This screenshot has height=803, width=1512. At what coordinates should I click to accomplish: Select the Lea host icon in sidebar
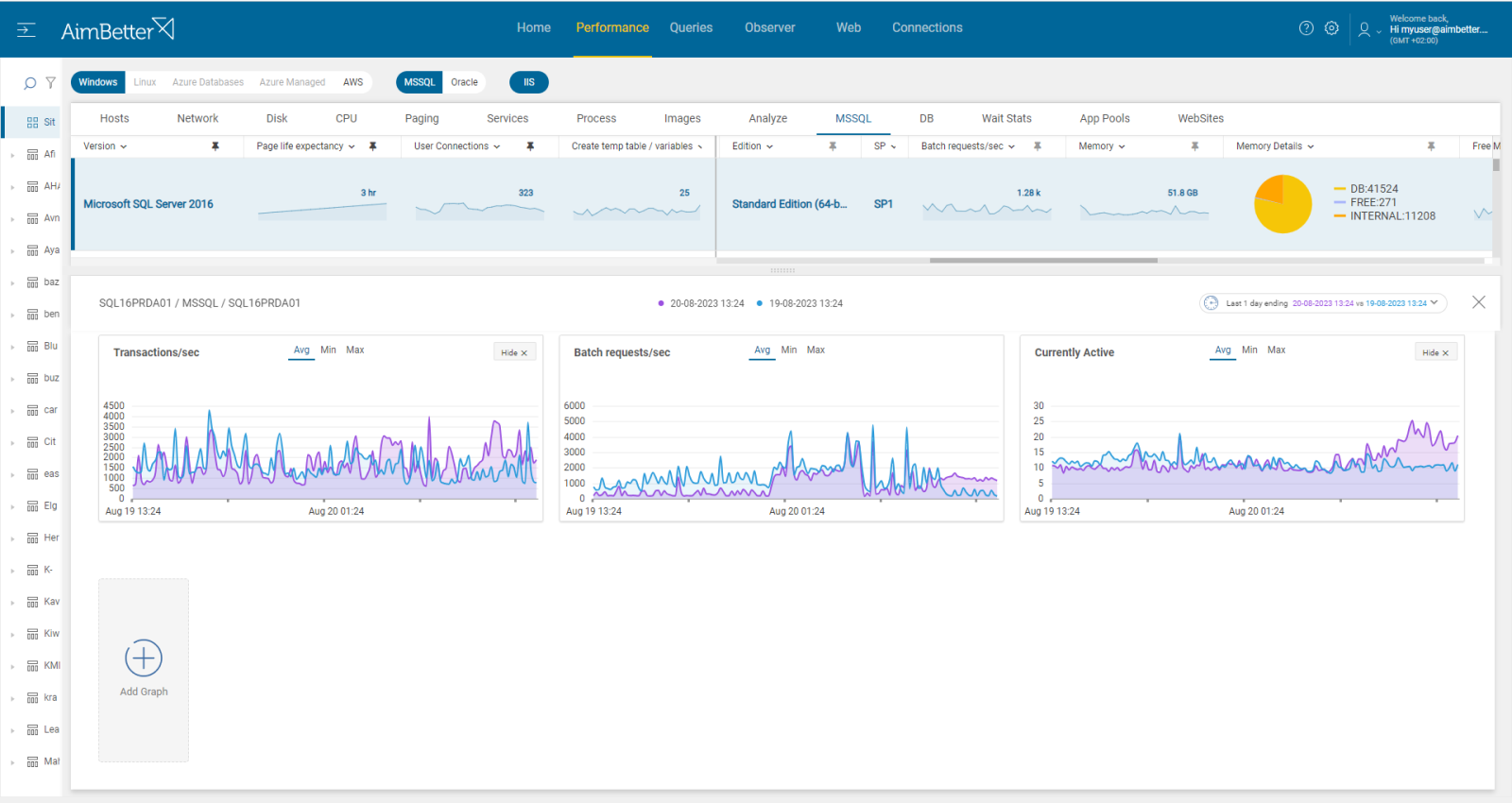click(33, 730)
